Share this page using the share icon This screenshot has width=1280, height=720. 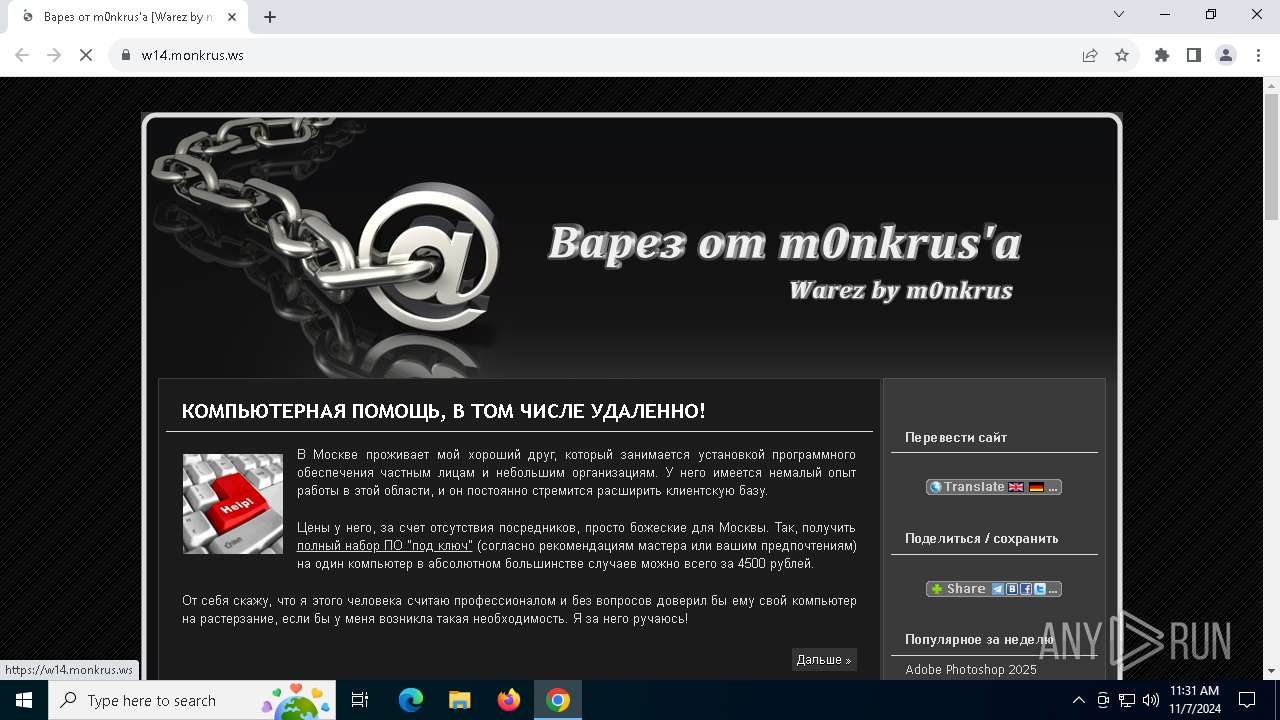[1090, 55]
